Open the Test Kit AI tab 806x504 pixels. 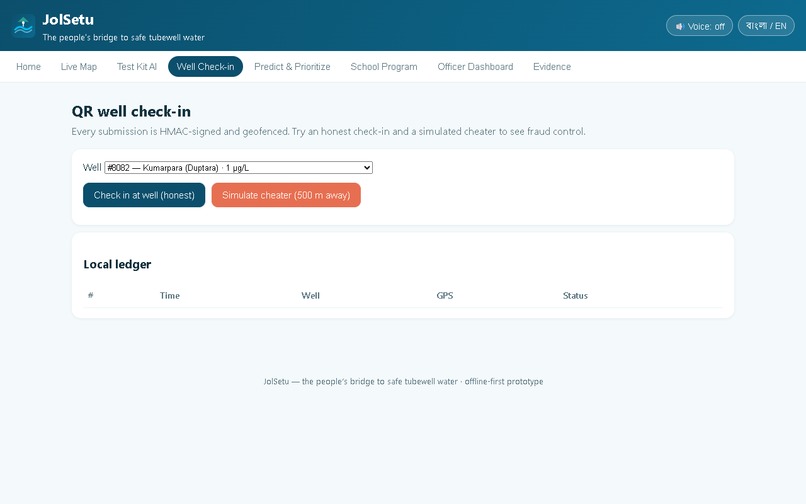point(137,66)
